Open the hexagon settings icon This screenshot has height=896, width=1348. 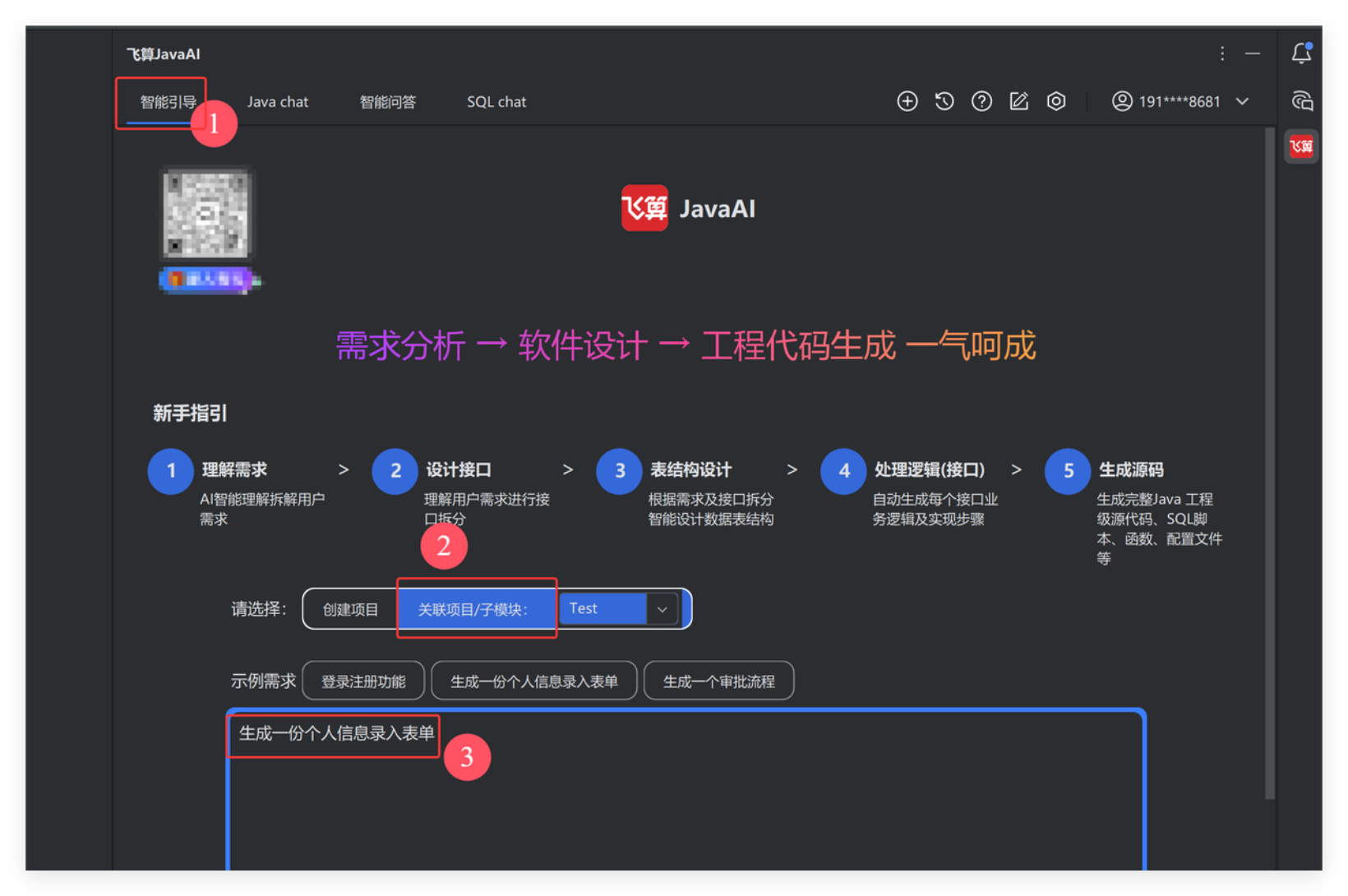[x=1056, y=101]
